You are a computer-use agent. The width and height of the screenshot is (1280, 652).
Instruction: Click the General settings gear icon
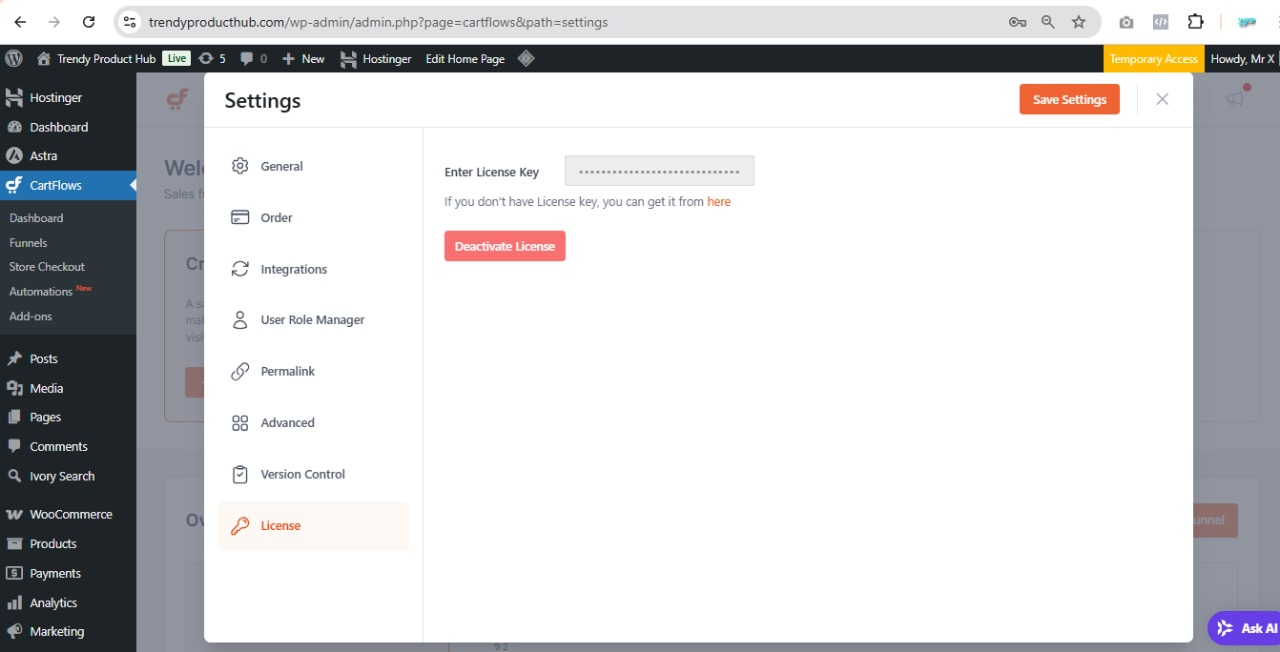click(240, 166)
